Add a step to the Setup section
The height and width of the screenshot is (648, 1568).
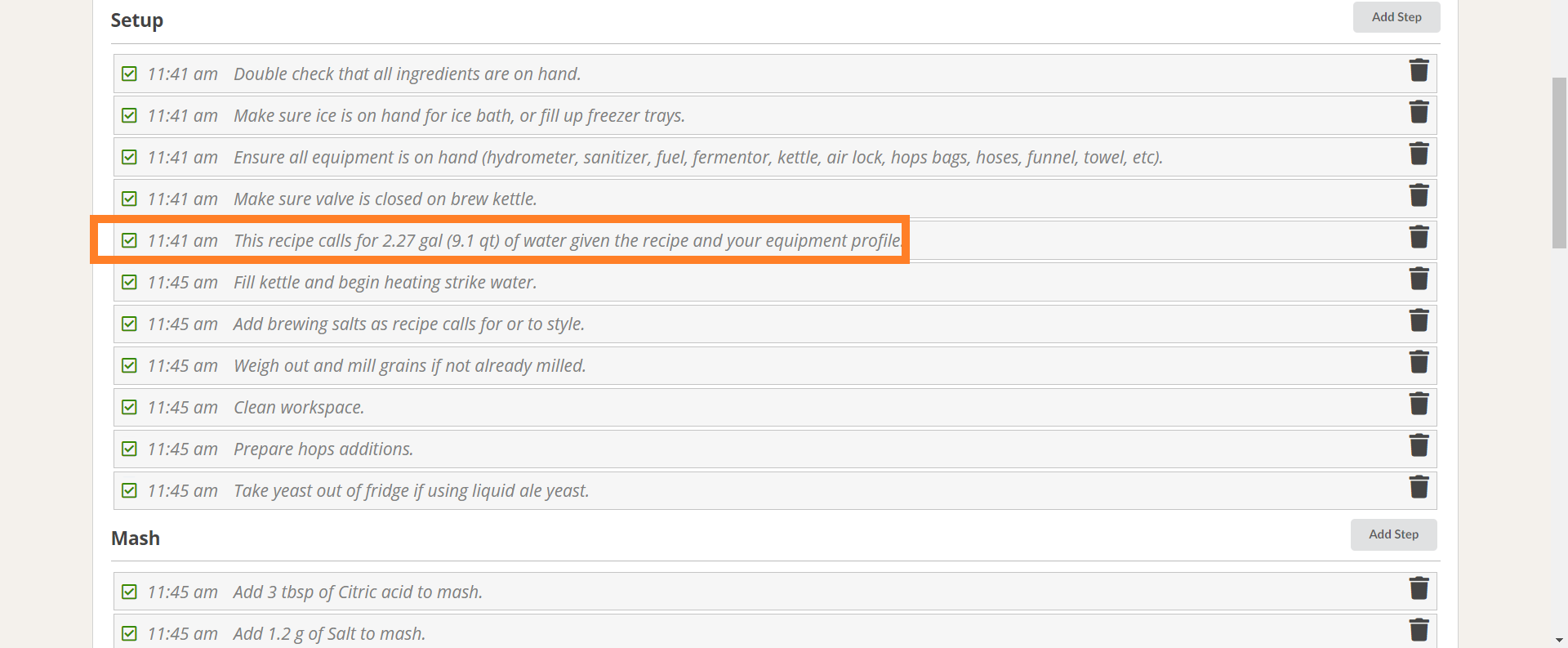(x=1396, y=17)
